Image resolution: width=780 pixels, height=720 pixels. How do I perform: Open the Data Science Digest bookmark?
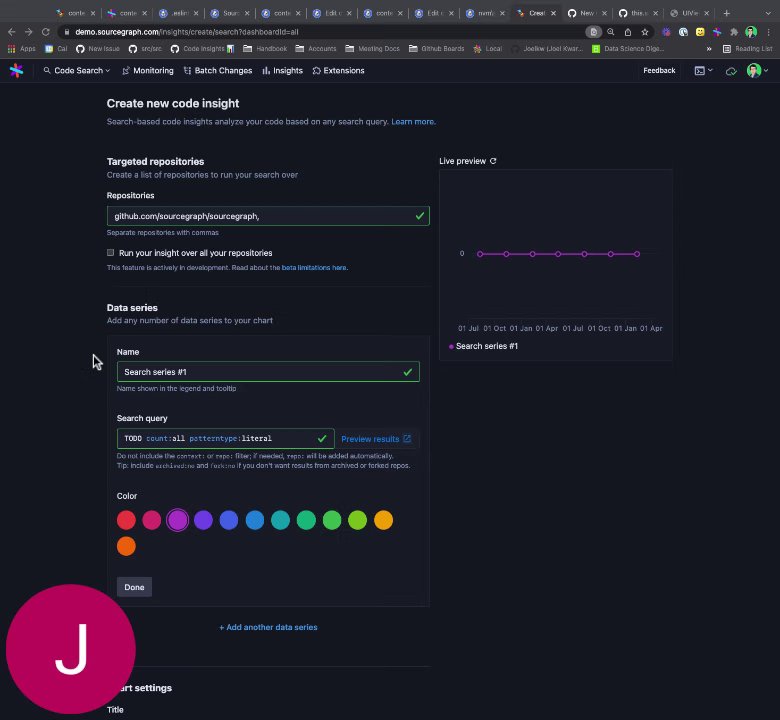(x=628, y=49)
